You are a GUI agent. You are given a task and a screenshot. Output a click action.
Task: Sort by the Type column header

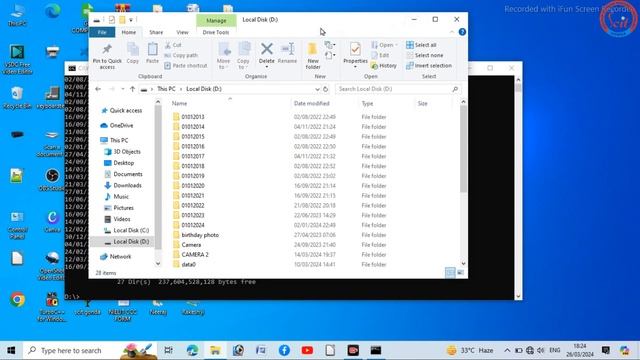coord(386,104)
